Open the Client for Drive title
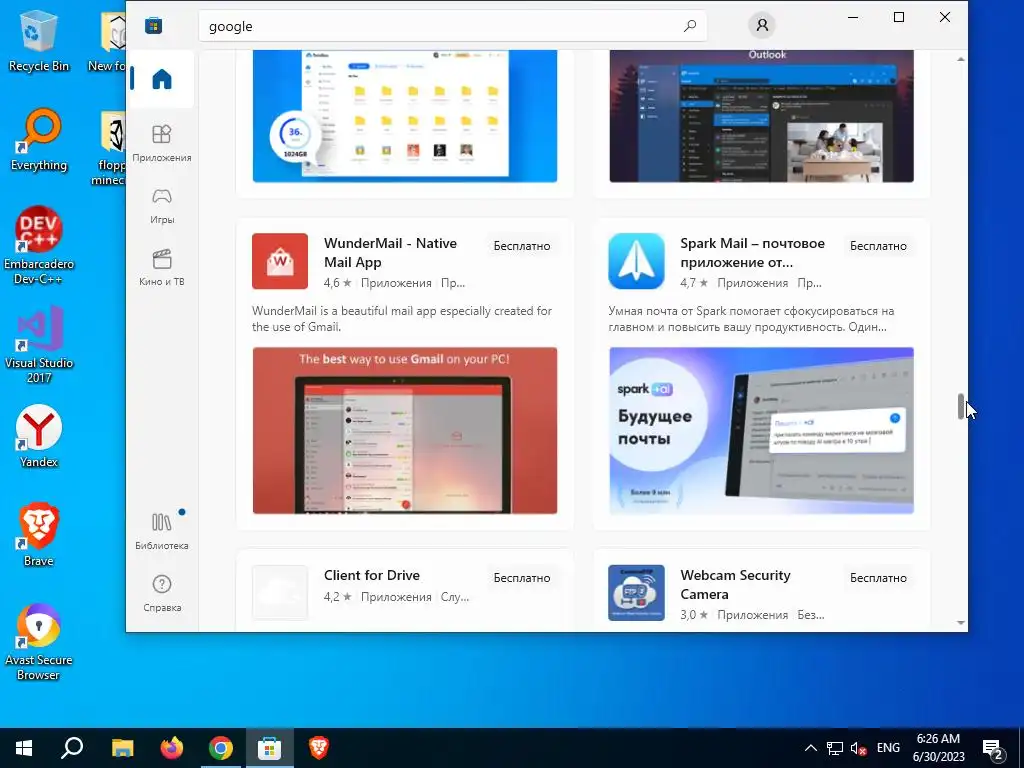1024x768 pixels. (372, 575)
